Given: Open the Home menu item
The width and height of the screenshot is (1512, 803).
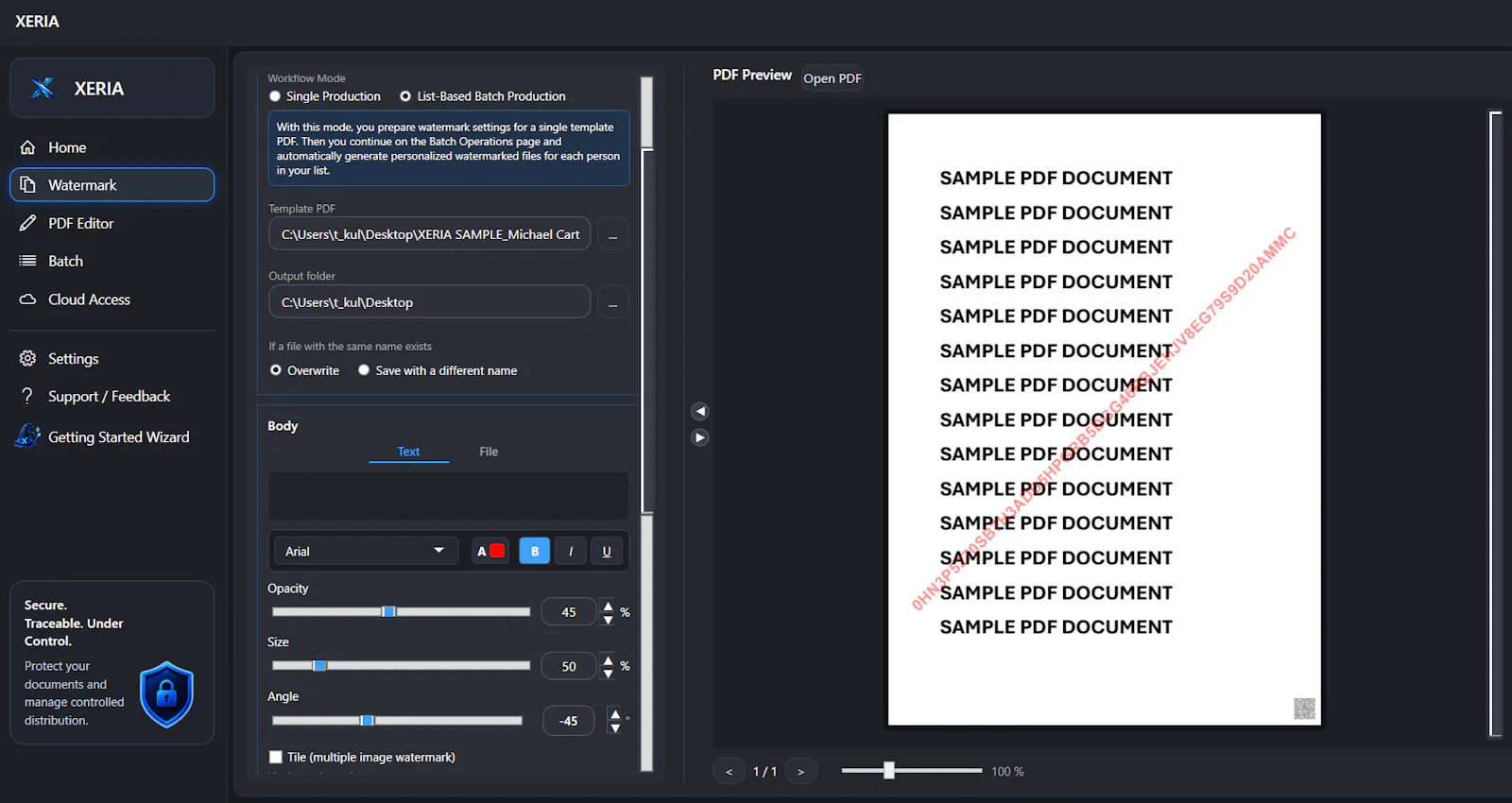Looking at the screenshot, I should click(112, 147).
